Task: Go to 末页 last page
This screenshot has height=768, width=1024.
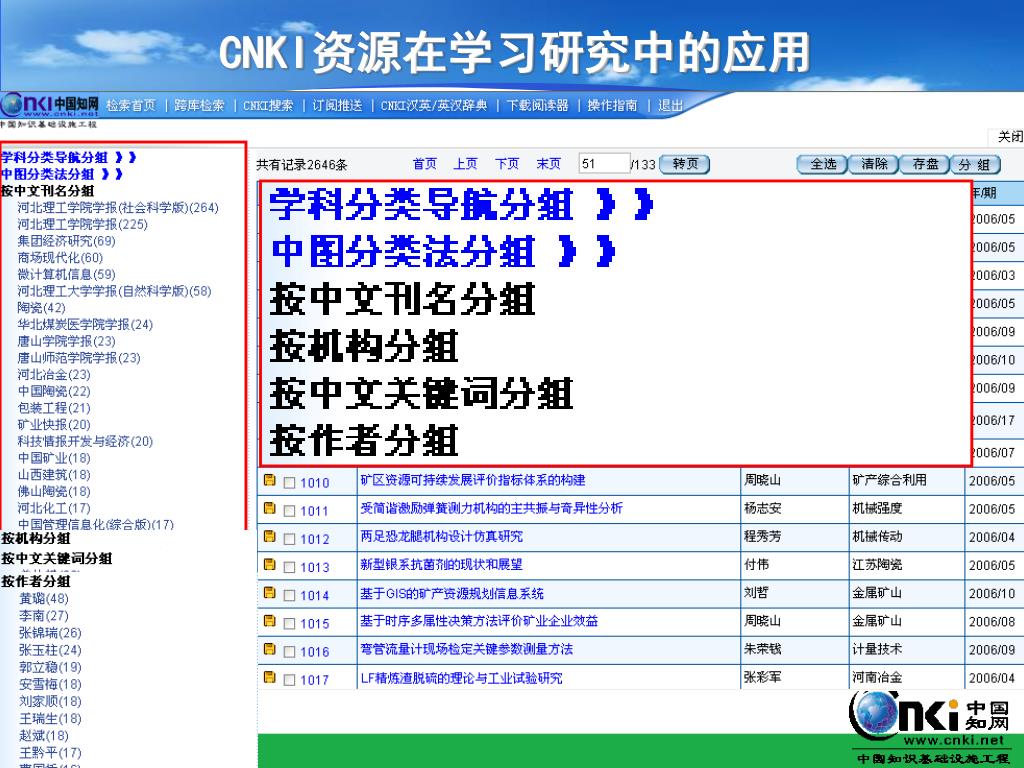Action: point(548,164)
